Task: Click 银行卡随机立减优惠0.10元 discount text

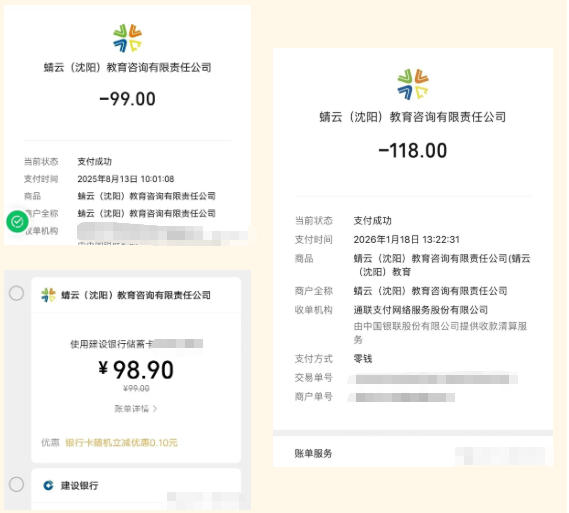Action: pyautogui.click(x=121, y=443)
